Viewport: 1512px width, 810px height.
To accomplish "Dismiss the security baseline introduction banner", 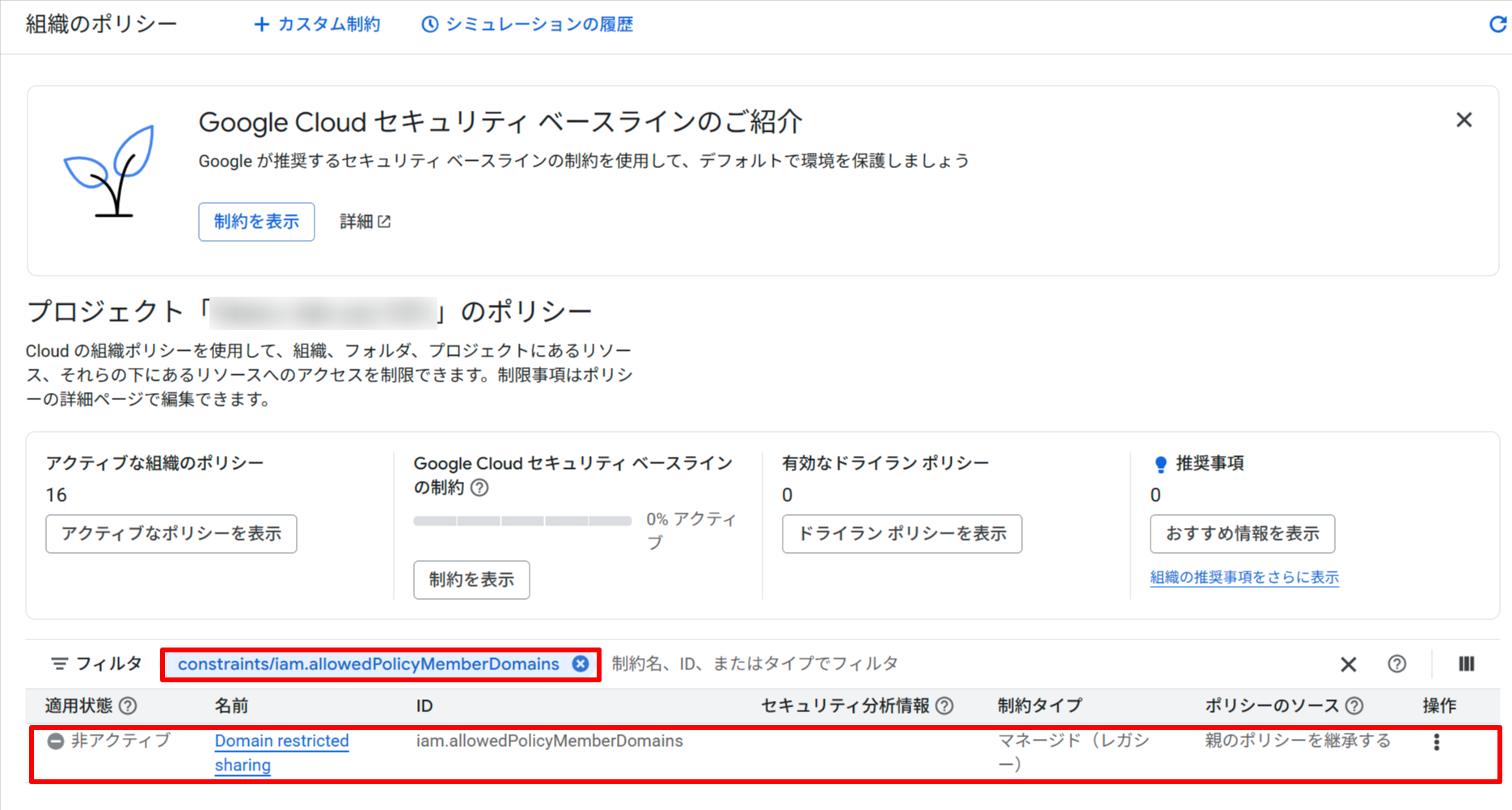I will pos(1463,120).
